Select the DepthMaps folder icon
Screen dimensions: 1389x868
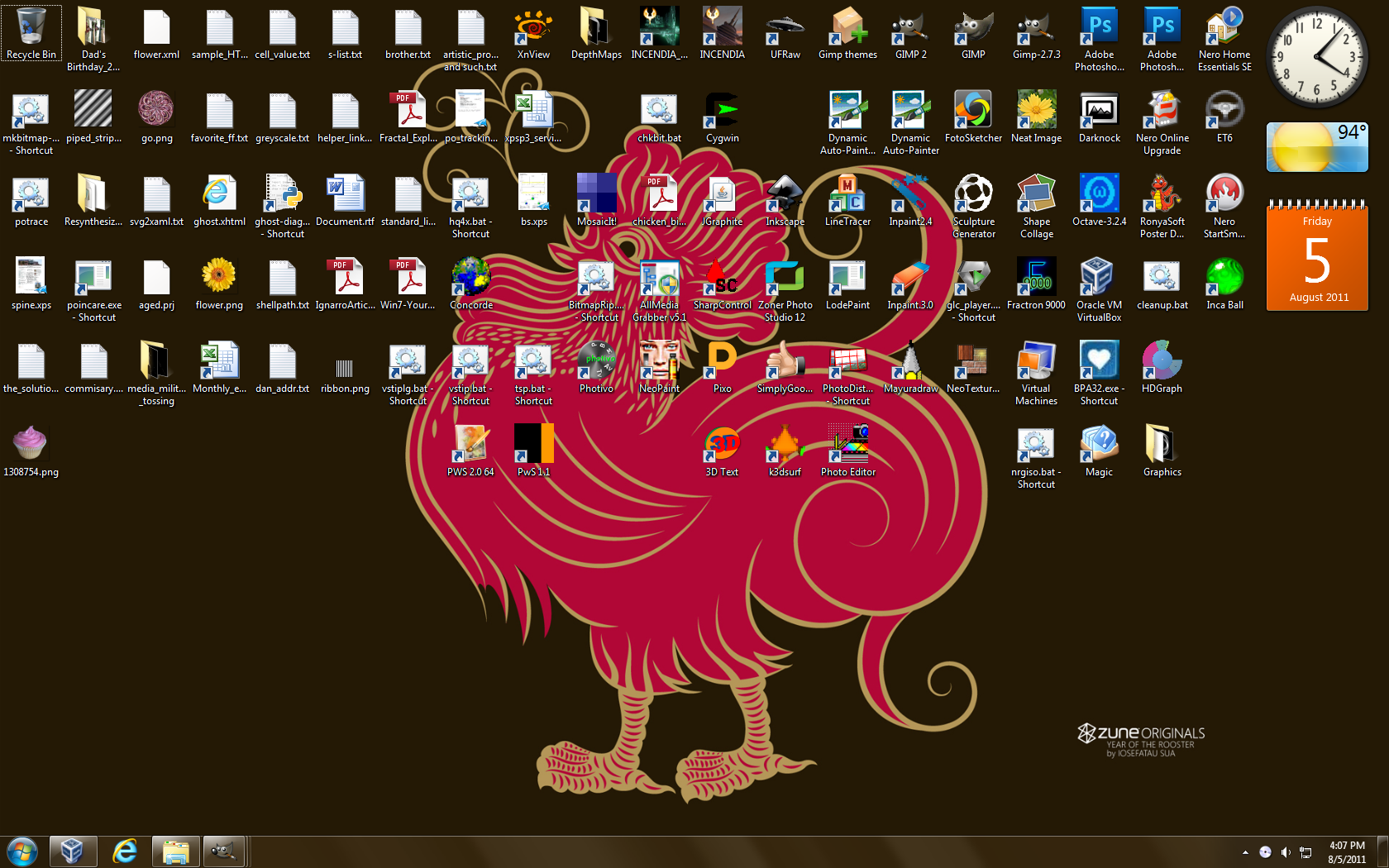coord(596,33)
